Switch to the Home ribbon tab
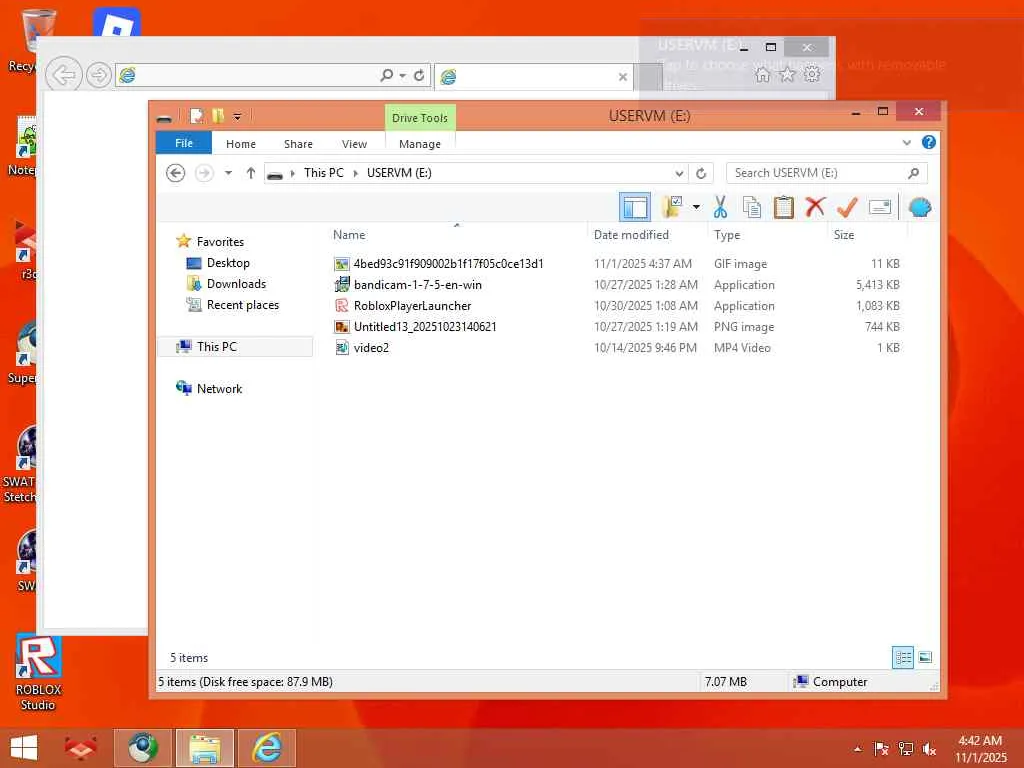The image size is (1024, 768). [x=240, y=144]
